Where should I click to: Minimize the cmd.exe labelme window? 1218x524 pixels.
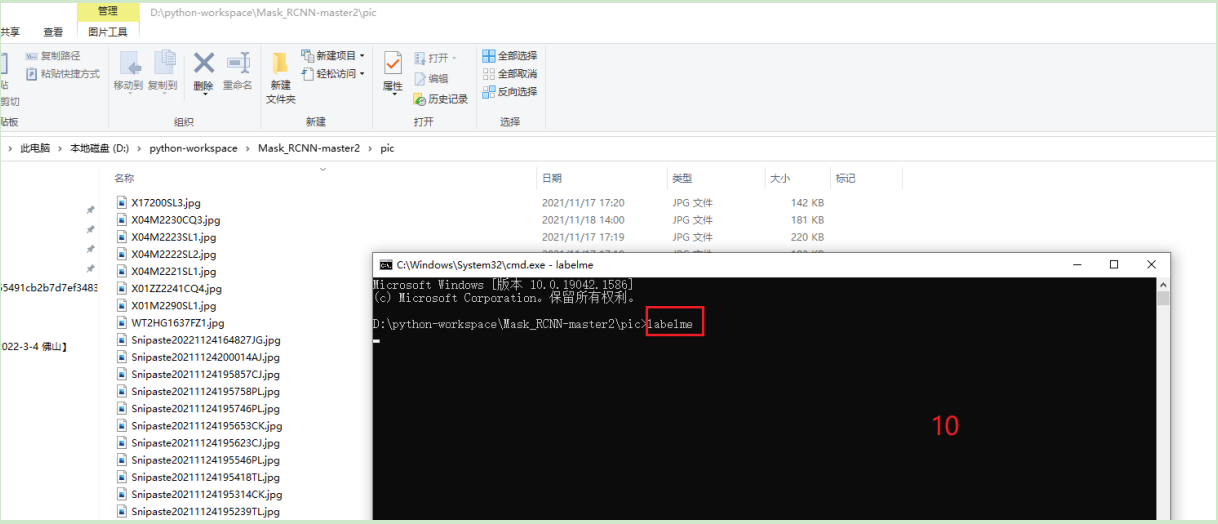click(x=1077, y=265)
